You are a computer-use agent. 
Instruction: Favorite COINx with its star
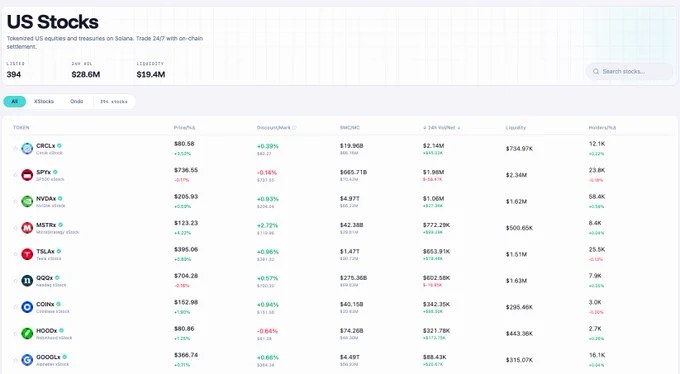[x=16, y=307]
